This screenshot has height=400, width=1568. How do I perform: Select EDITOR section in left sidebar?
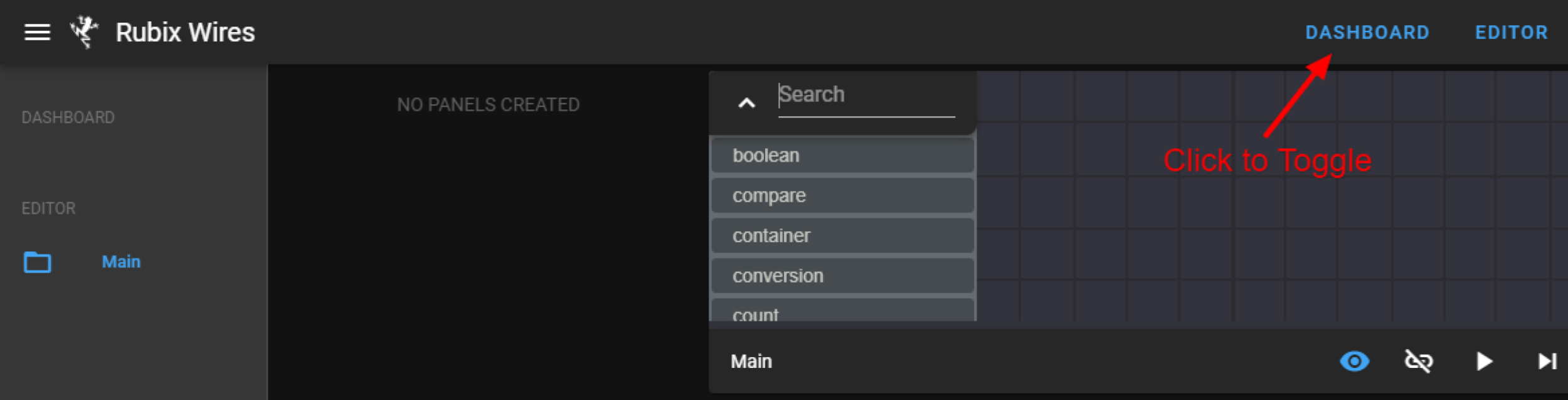coord(48,208)
